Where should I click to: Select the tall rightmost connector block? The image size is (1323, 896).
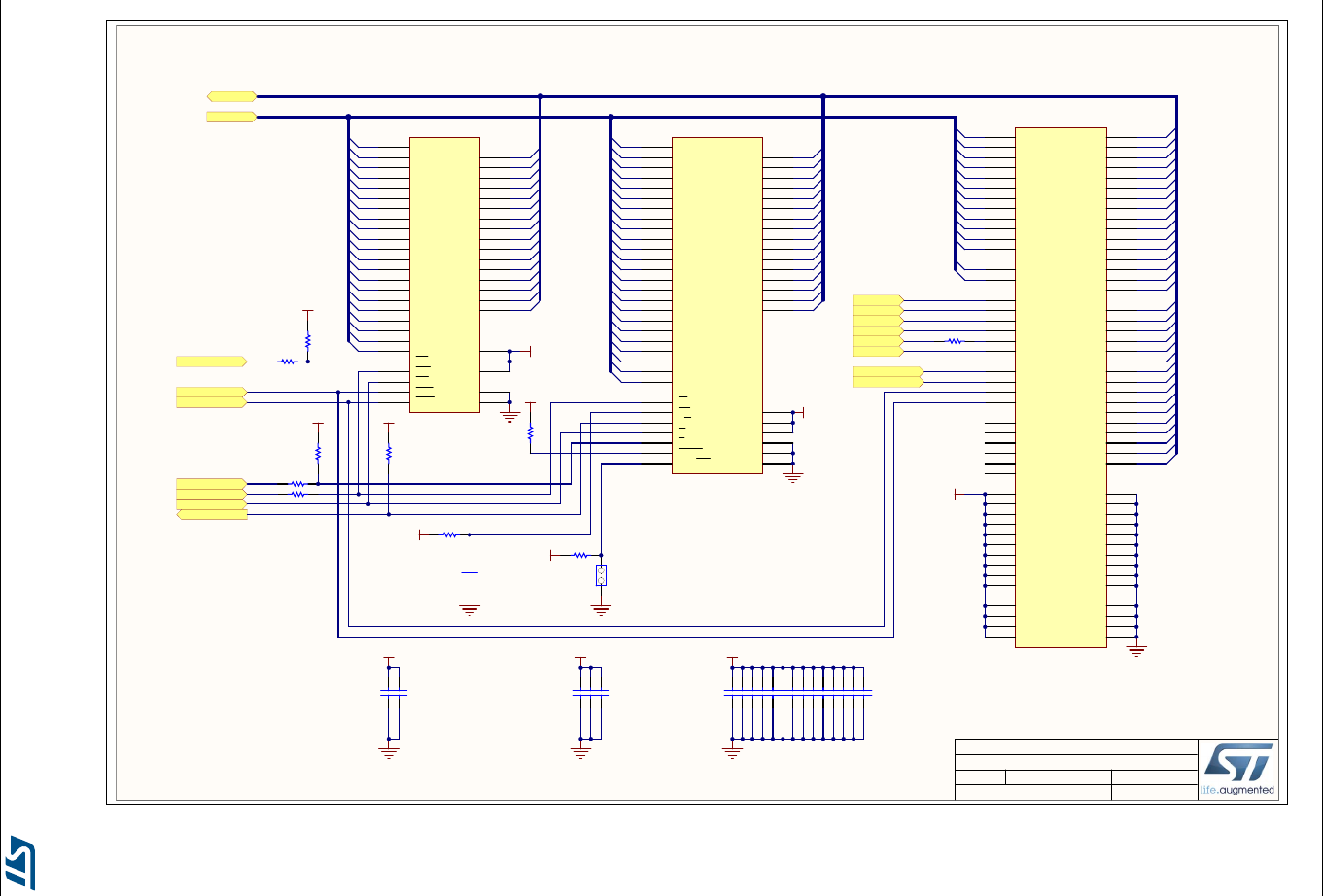click(x=1061, y=387)
